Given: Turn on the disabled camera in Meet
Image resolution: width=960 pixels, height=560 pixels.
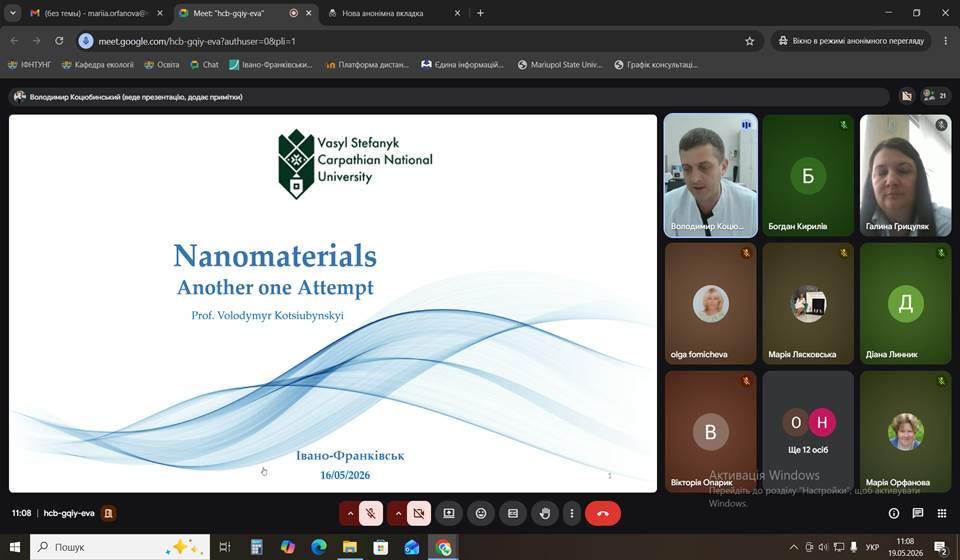Looking at the screenshot, I should 419,513.
